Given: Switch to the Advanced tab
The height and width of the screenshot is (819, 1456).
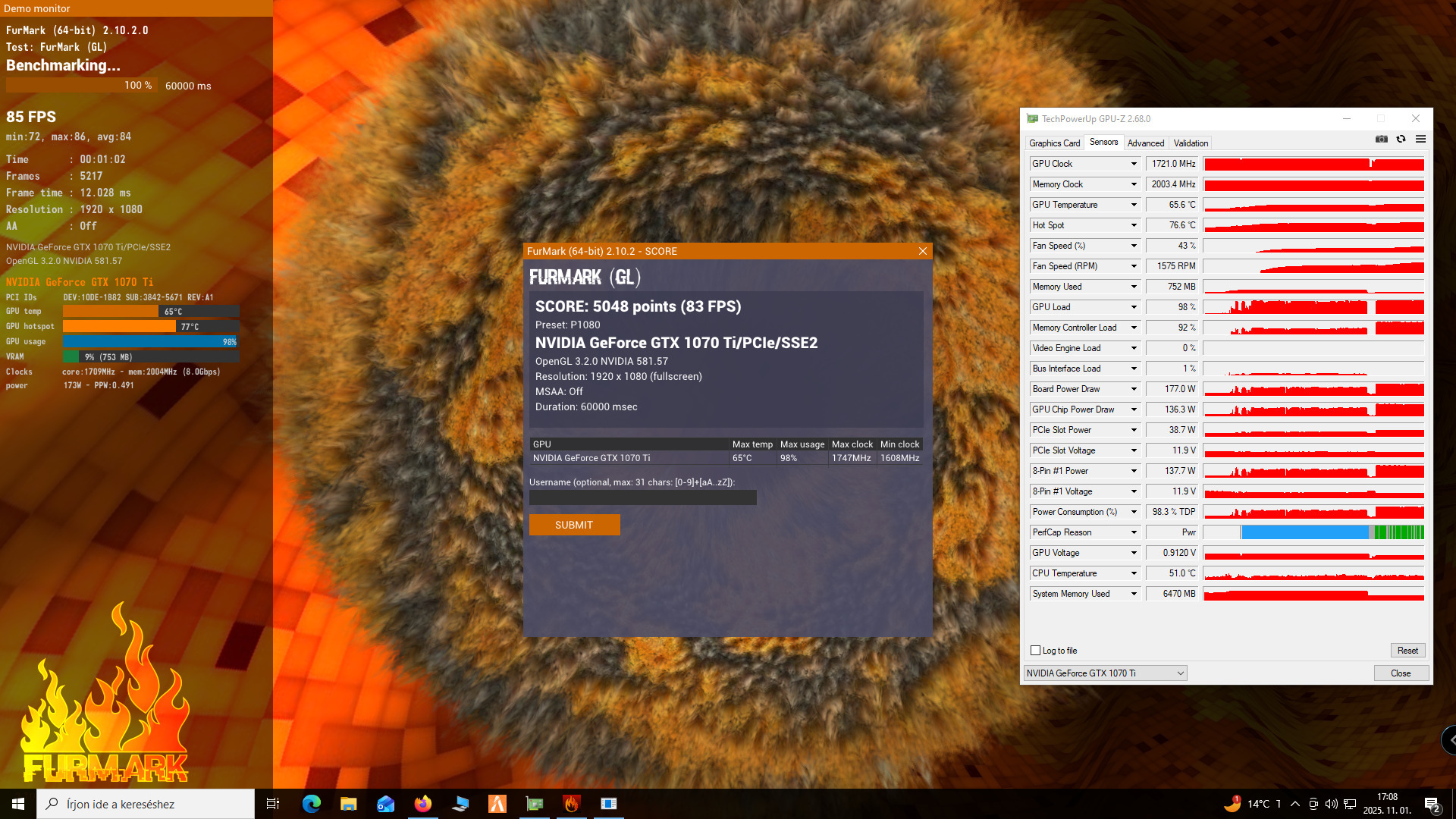Looking at the screenshot, I should point(1145,143).
